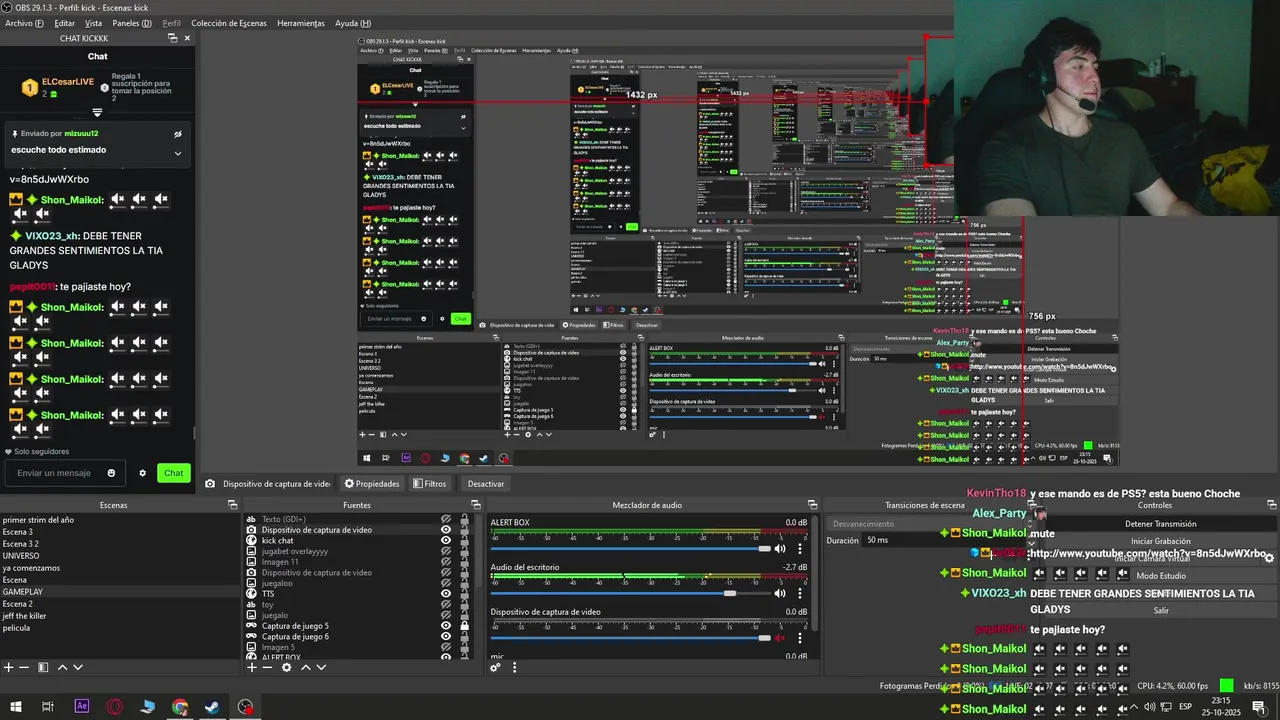This screenshot has width=1280, height=720.
Task: Open the Herramientas menu
Action: click(x=301, y=23)
